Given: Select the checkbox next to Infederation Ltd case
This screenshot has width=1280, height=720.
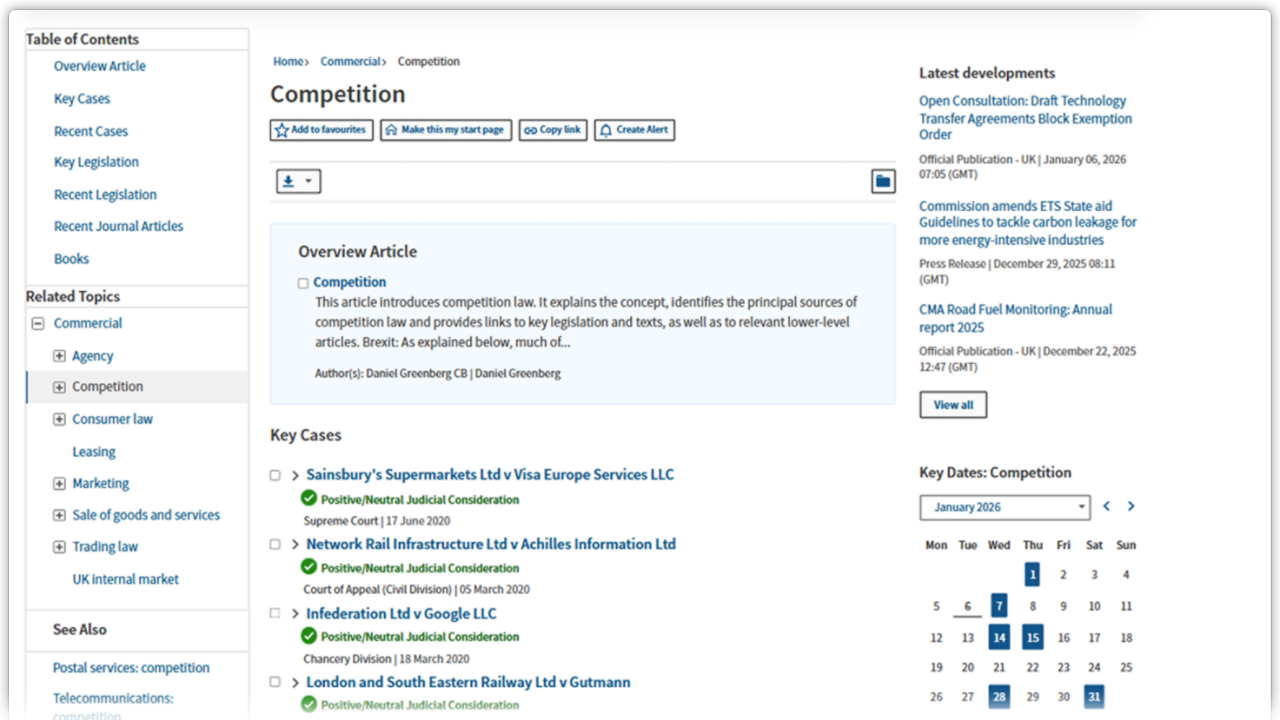Looking at the screenshot, I should click(274, 614).
